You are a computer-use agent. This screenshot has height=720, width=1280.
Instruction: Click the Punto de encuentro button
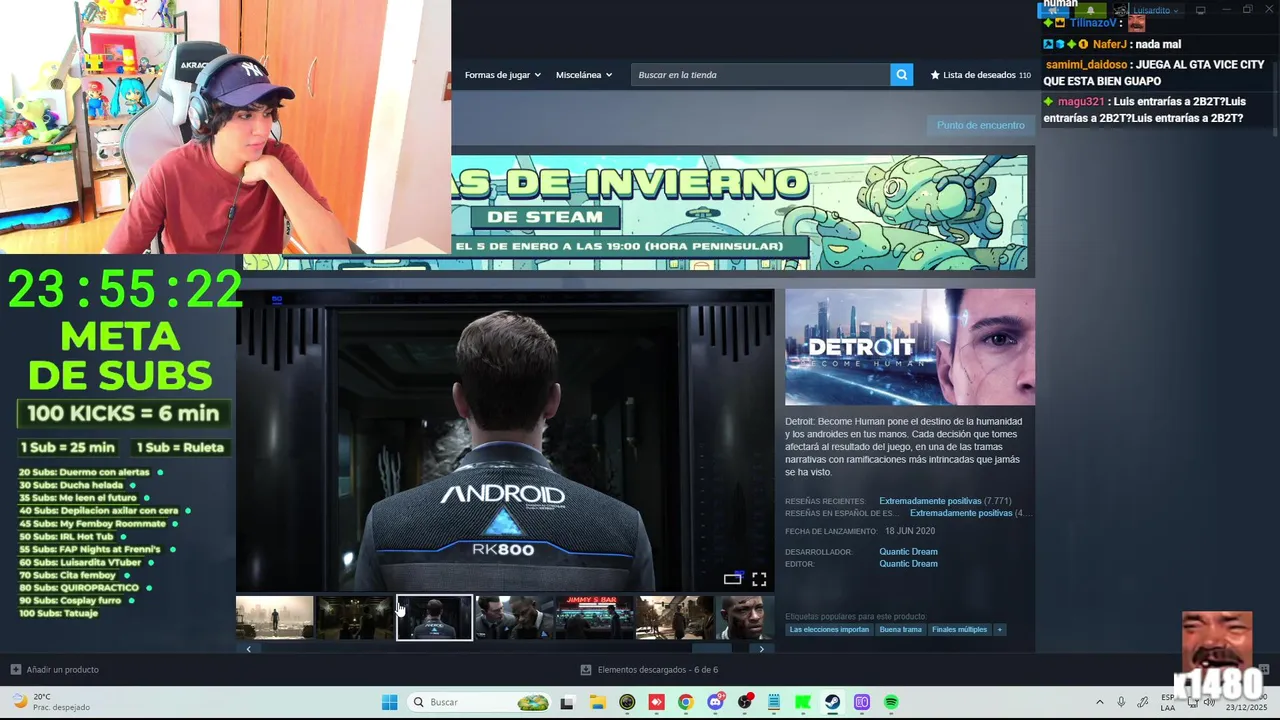(x=980, y=125)
